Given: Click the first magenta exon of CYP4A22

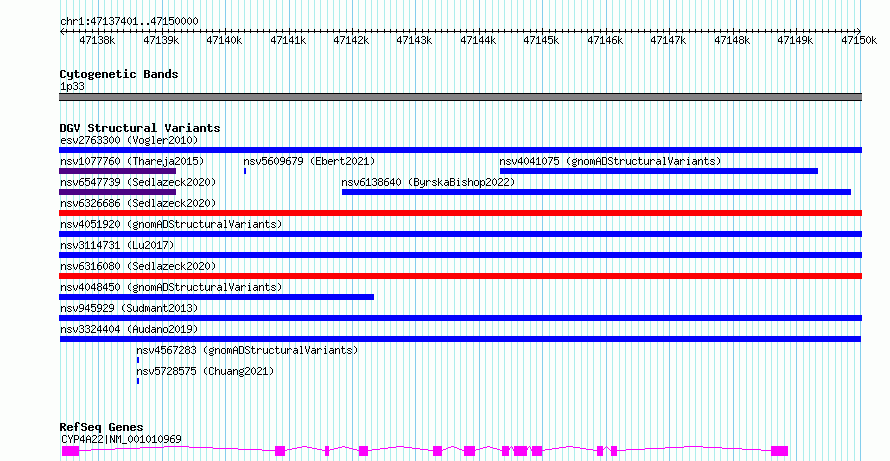Looking at the screenshot, I should [70, 451].
